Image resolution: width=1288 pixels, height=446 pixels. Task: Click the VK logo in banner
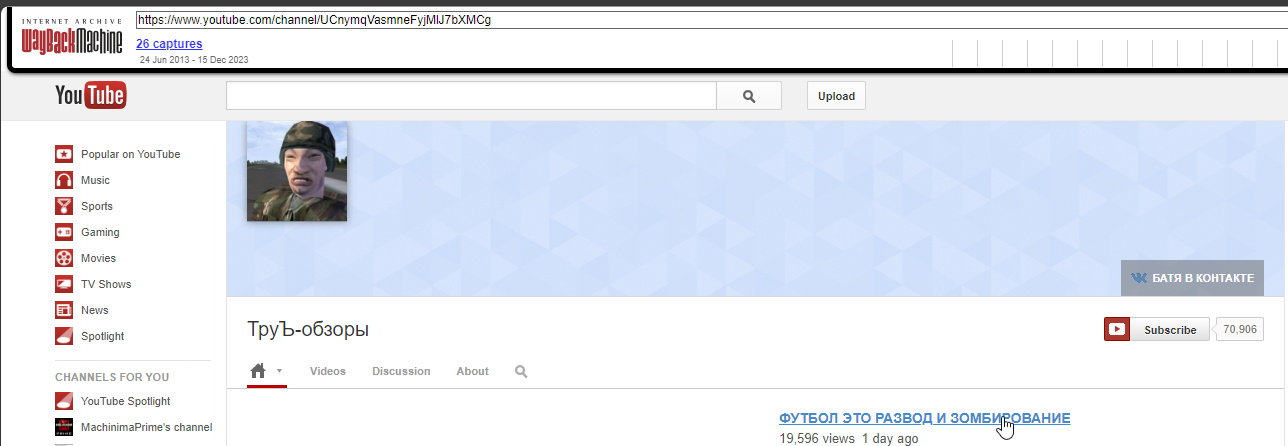tap(1139, 278)
